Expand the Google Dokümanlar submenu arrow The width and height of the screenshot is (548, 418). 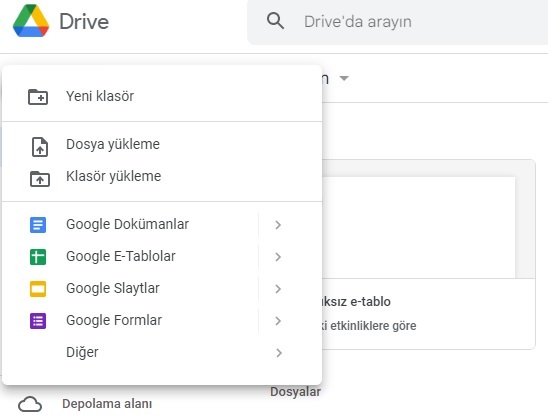click(x=278, y=225)
